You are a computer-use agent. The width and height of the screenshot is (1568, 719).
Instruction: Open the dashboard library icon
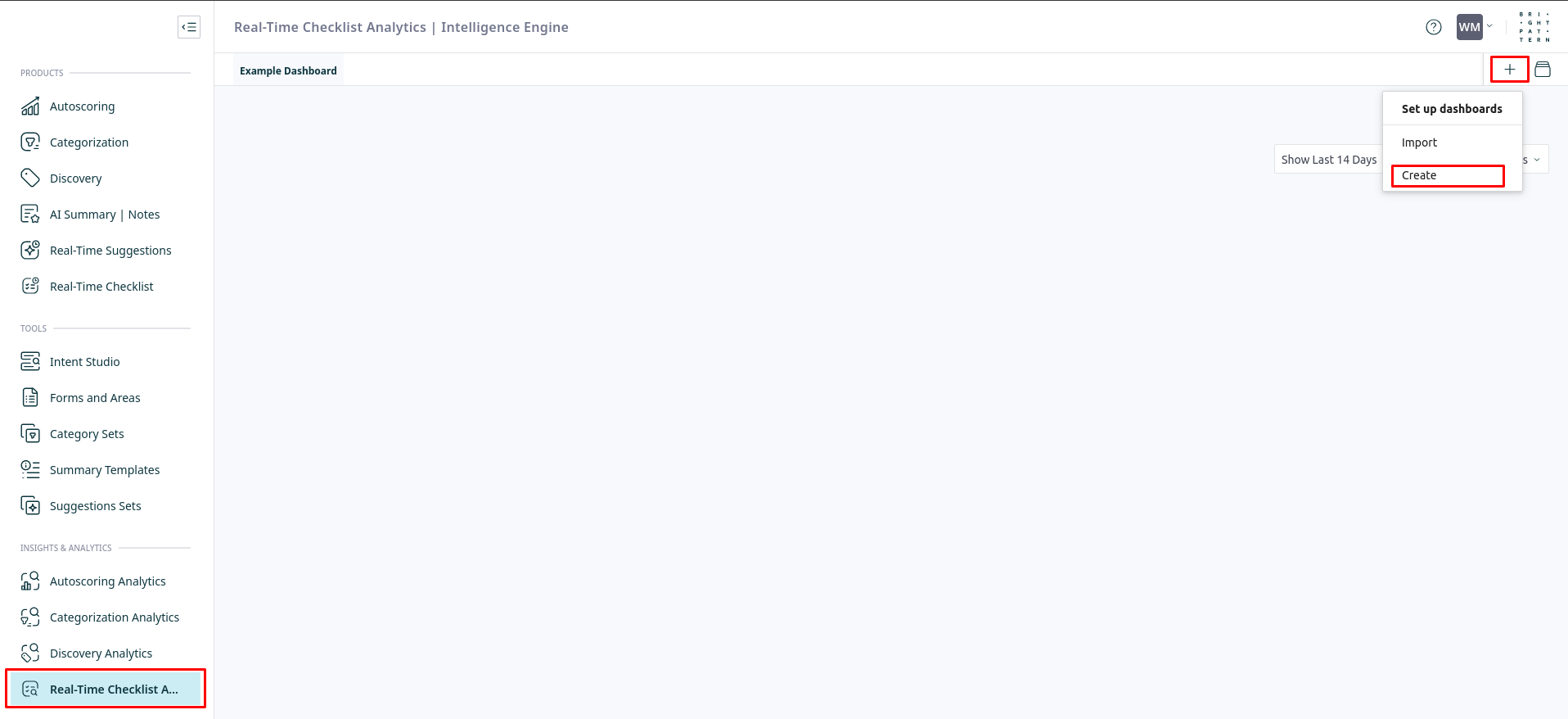pos(1543,70)
